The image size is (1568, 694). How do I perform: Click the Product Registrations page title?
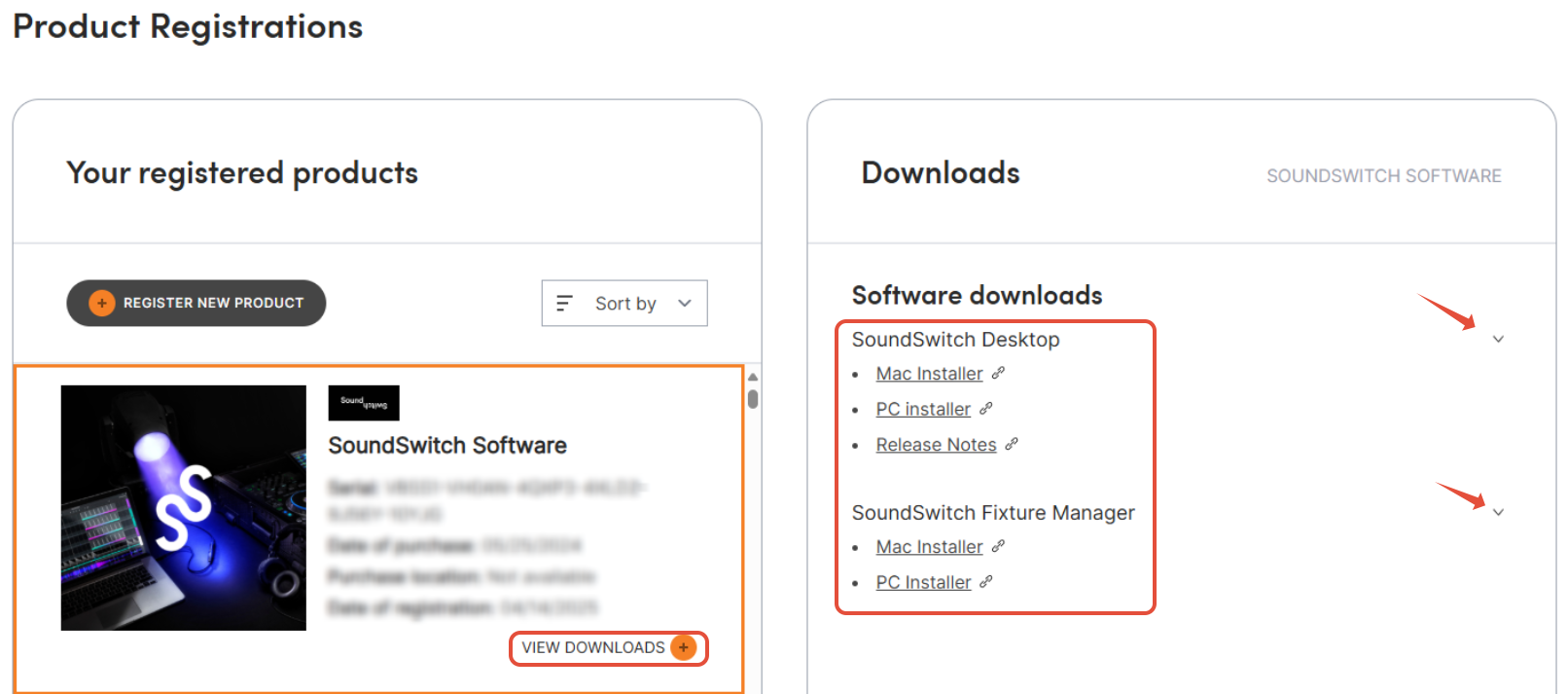coord(188,27)
